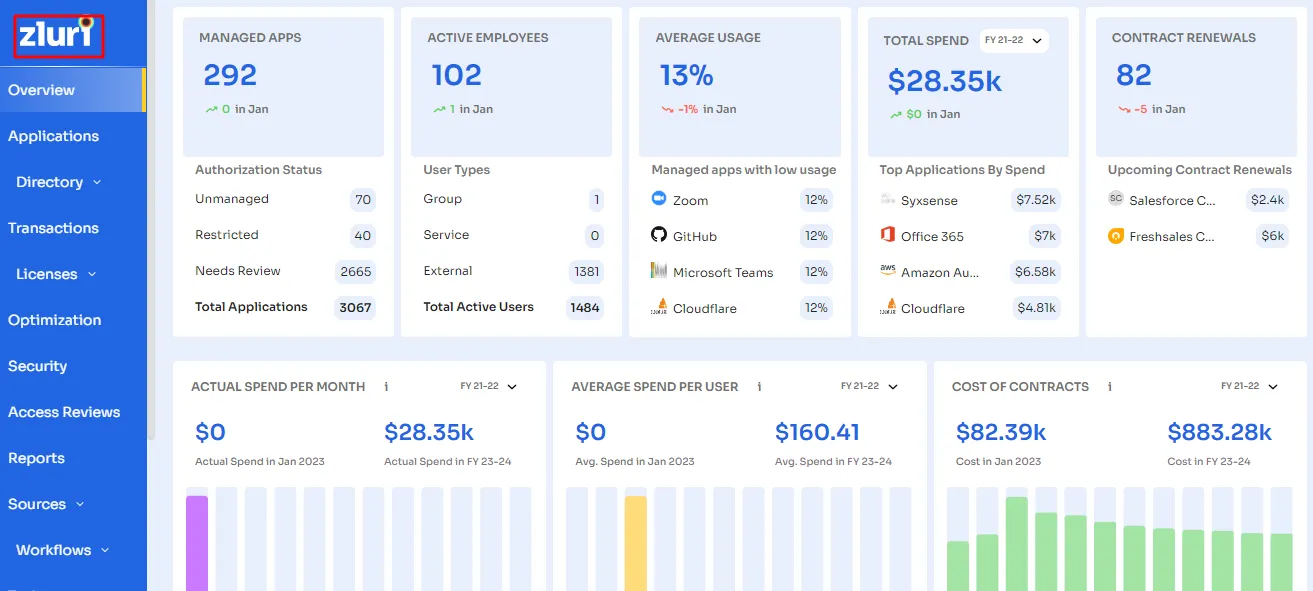Click the purple bar in Actual Spend chart
Viewport: 1313px width, 591px height.
tap(197, 542)
